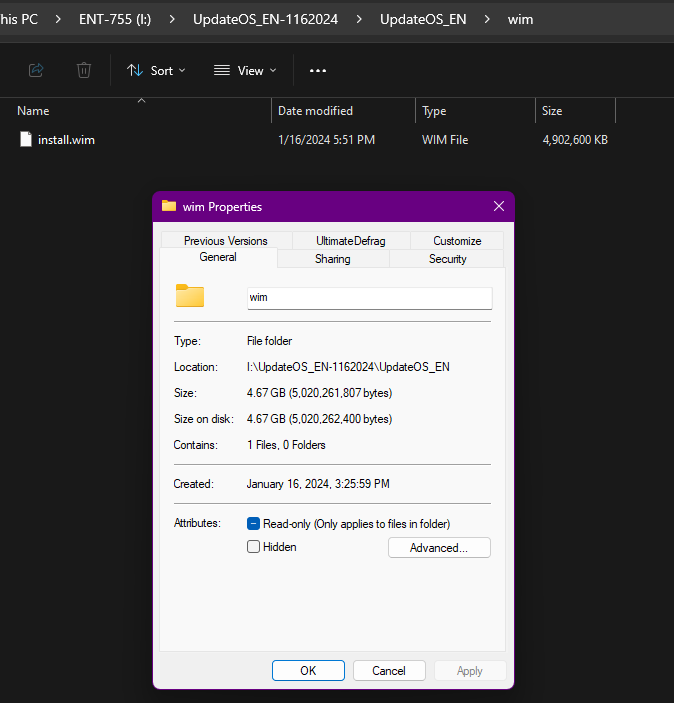674x703 pixels.
Task: Close the wim Properties dialog
Action: tap(499, 206)
